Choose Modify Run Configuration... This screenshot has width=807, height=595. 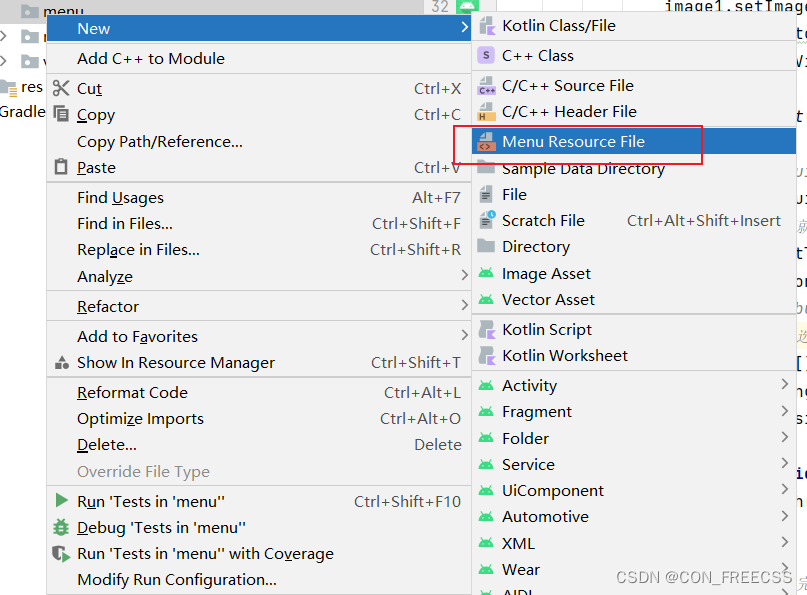258,580
